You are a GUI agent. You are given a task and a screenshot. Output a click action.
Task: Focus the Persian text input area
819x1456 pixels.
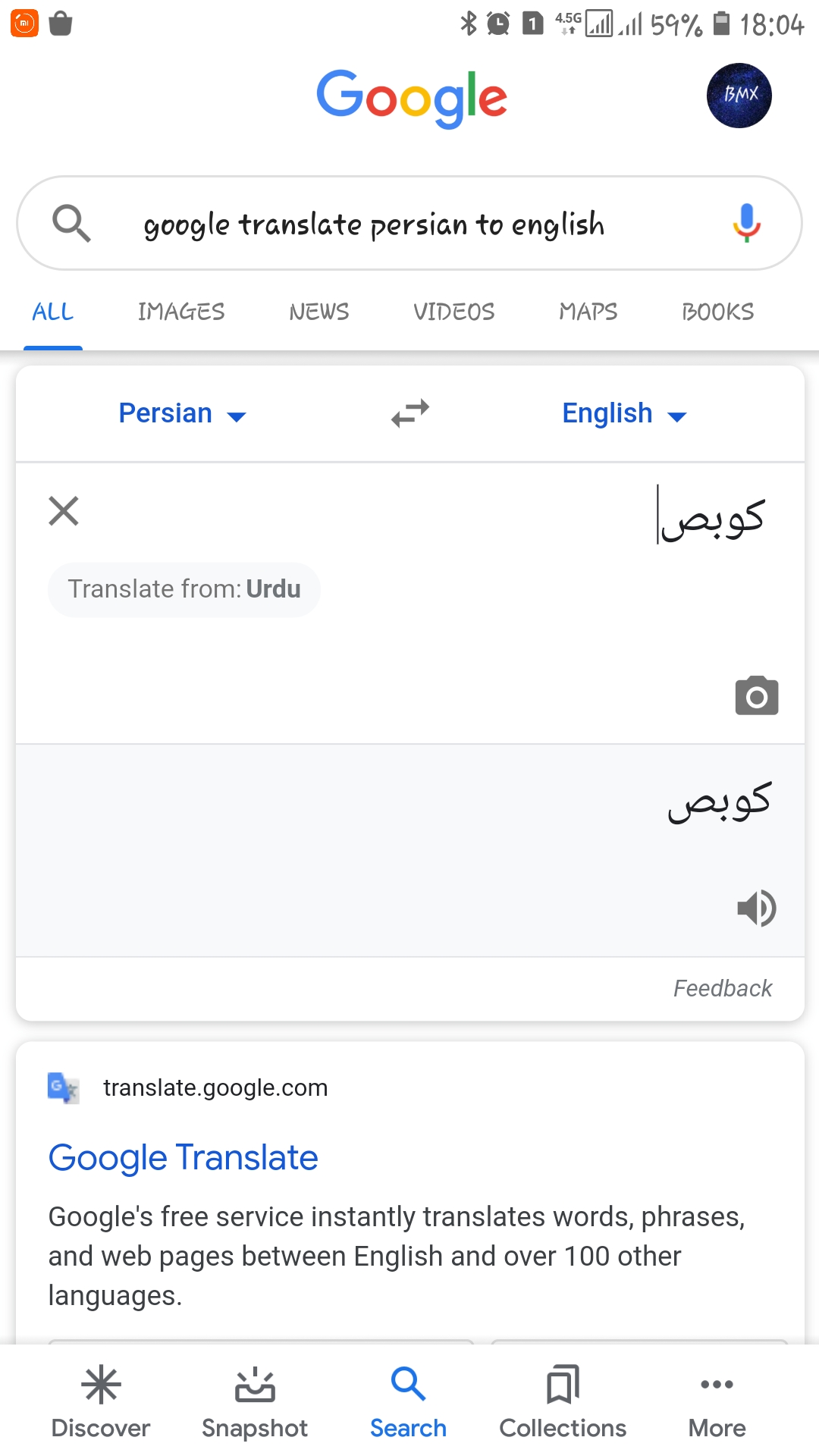pos(410,603)
